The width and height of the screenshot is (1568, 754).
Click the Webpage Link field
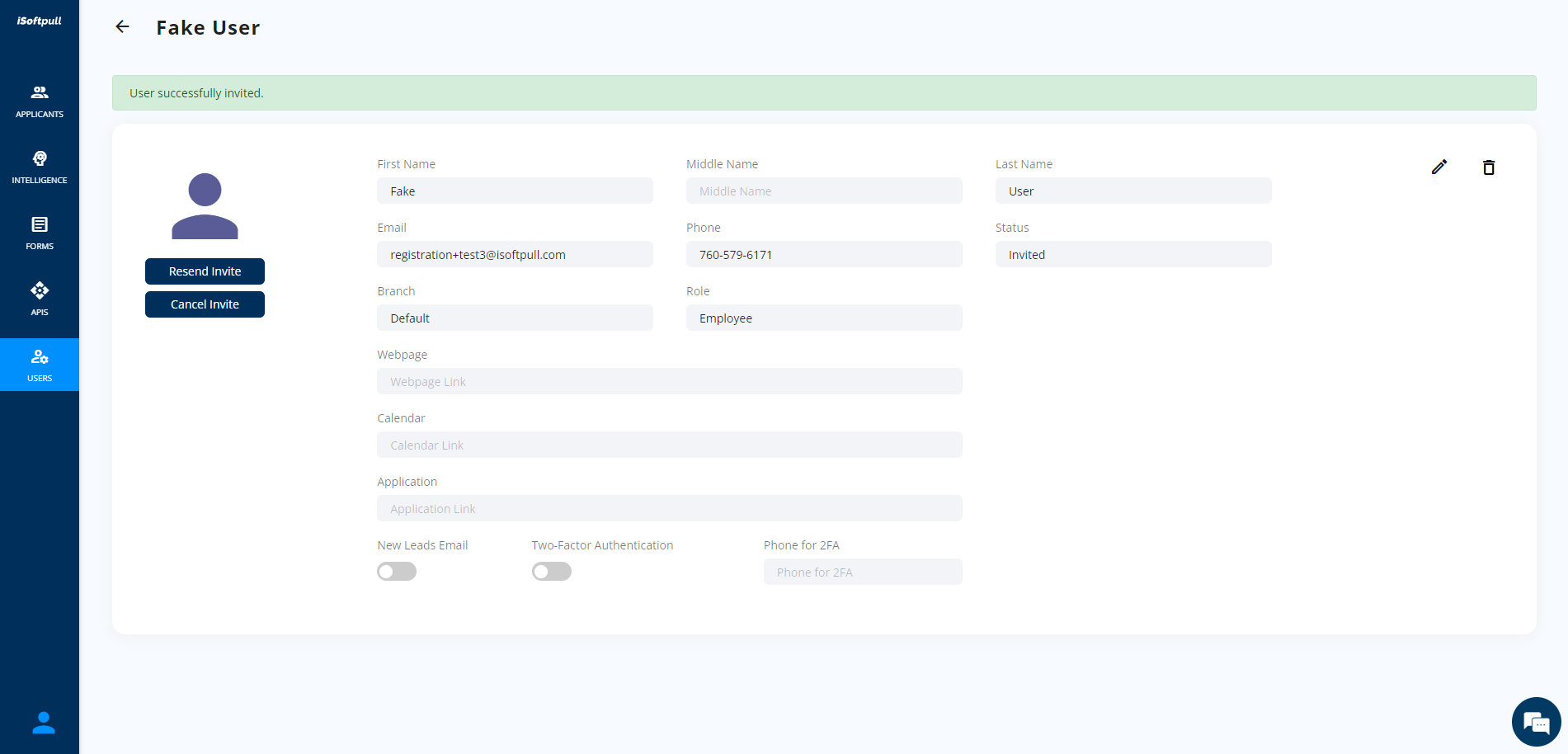click(670, 382)
